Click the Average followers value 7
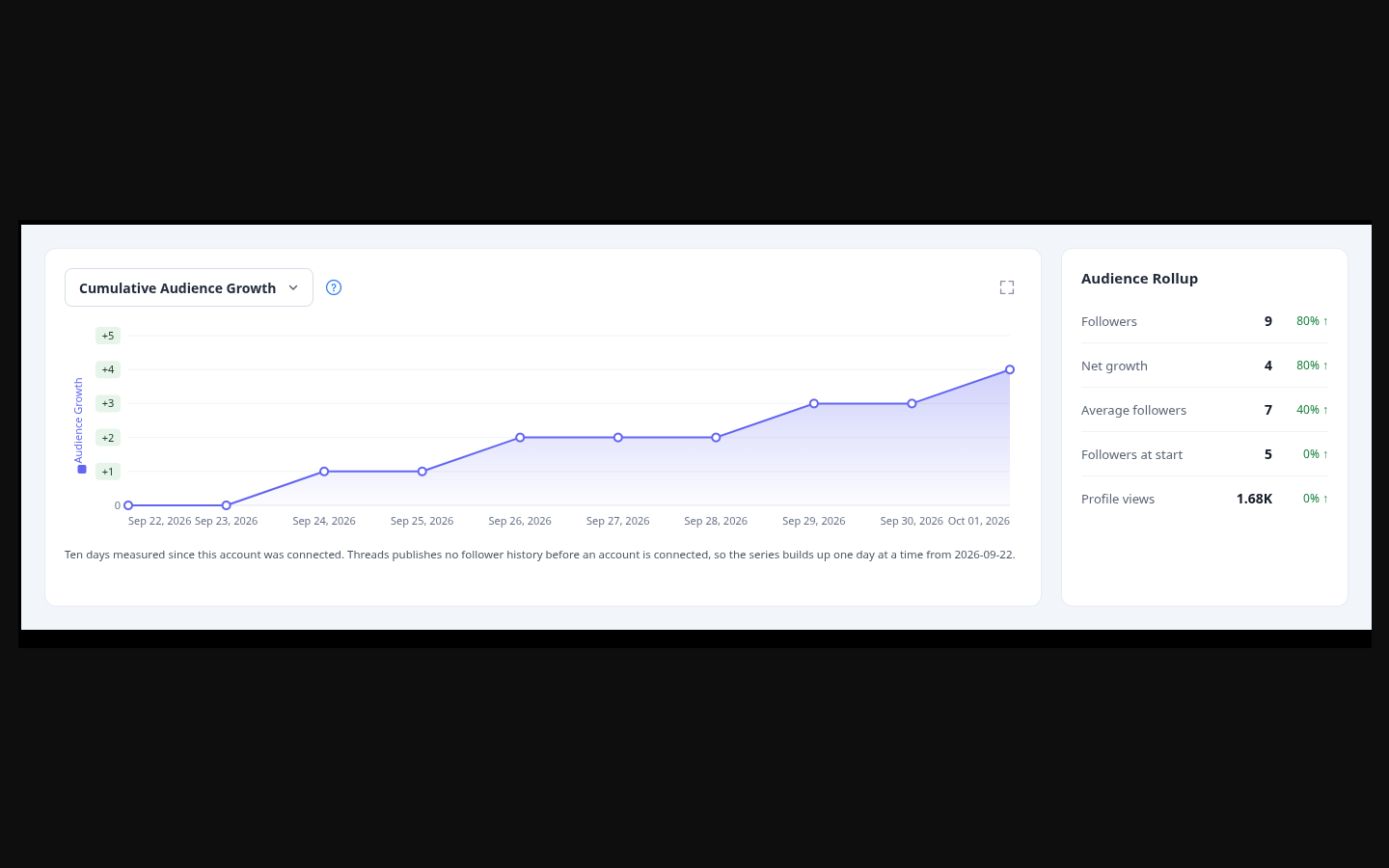This screenshot has height=868, width=1389. (1268, 410)
